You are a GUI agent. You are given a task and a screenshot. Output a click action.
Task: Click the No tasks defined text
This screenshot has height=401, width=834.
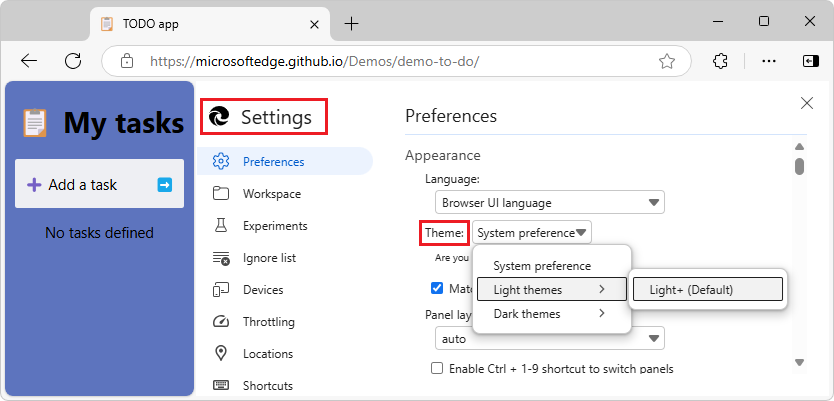pyautogui.click(x=99, y=232)
